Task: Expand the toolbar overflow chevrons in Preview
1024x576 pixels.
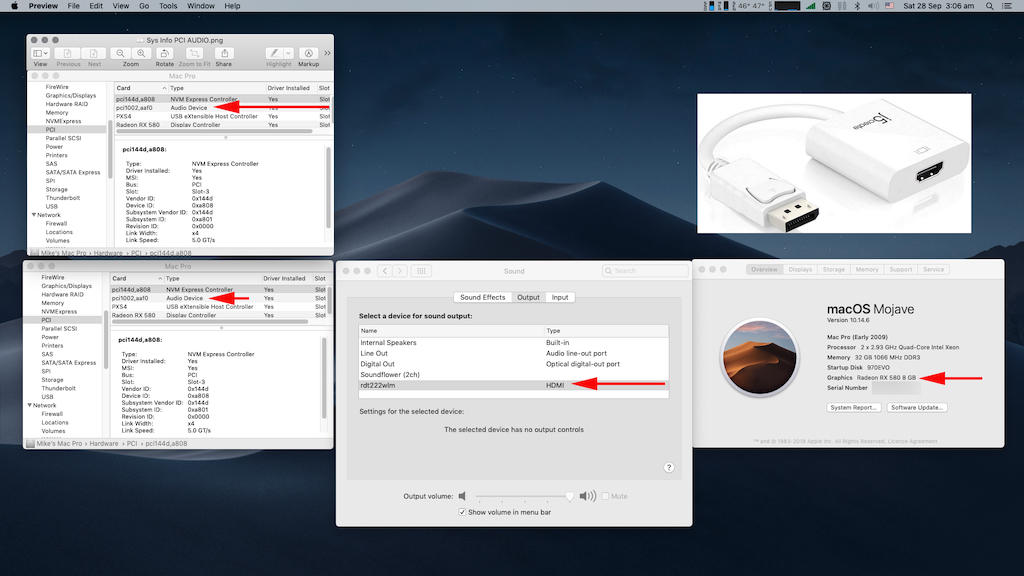Action: point(327,54)
